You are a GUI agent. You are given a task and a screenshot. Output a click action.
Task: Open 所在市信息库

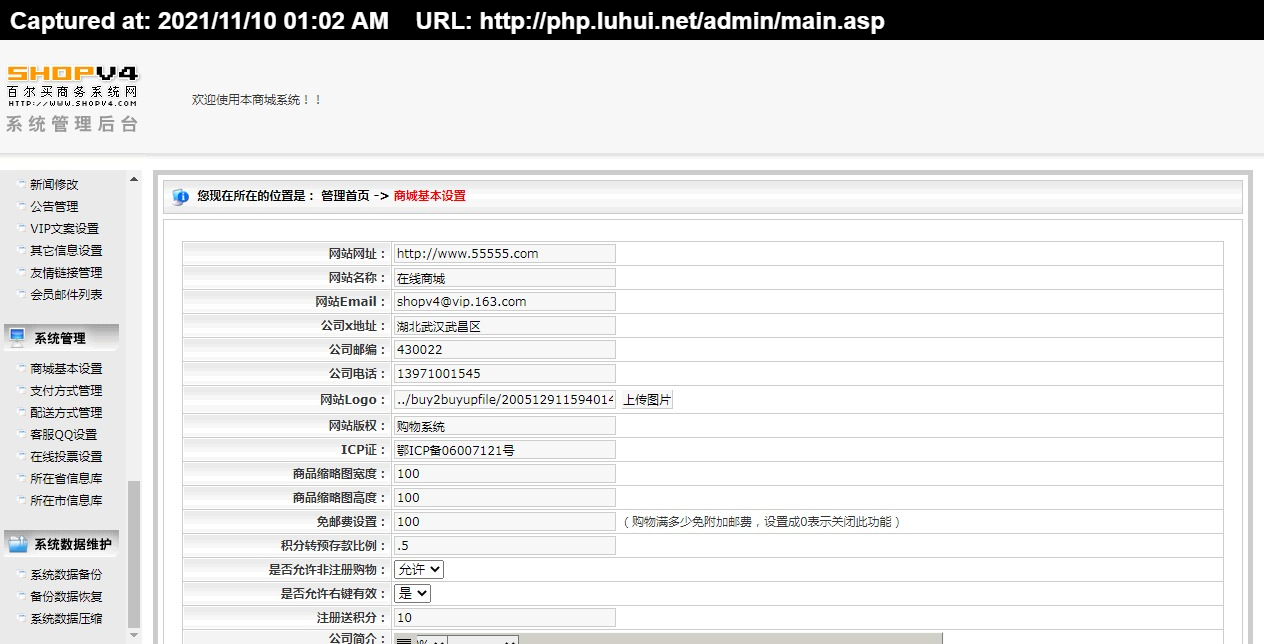[66, 500]
